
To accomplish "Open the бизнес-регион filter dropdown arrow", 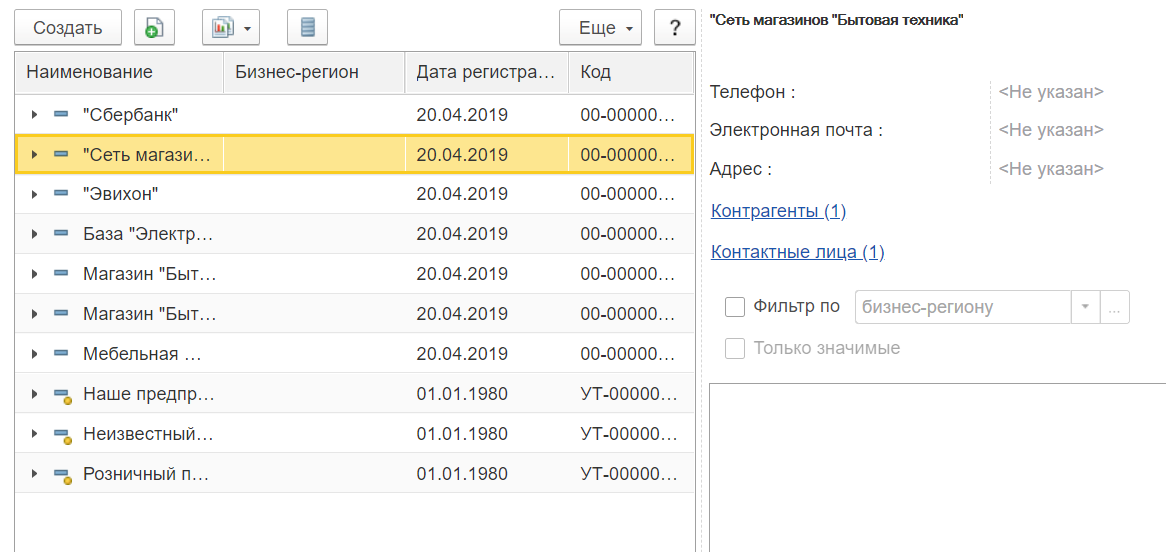I will [x=1085, y=307].
